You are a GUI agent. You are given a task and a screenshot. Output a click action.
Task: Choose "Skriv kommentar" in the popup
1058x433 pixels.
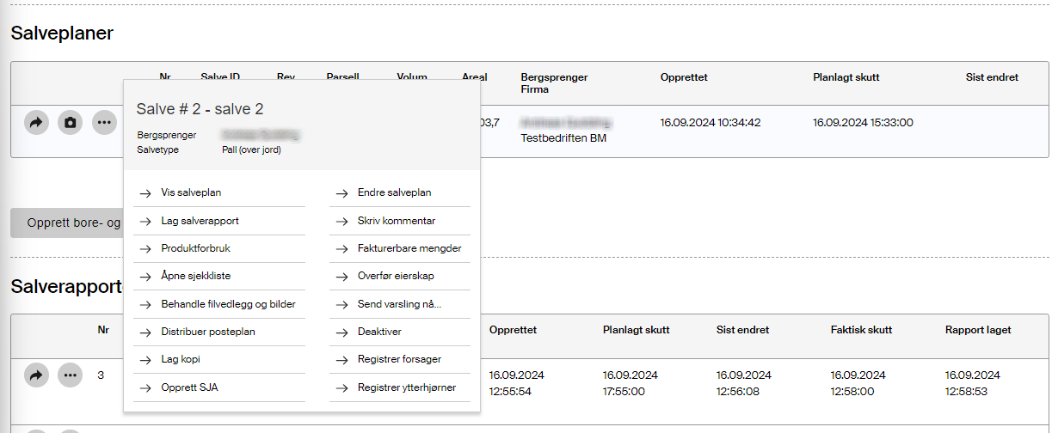pos(396,221)
